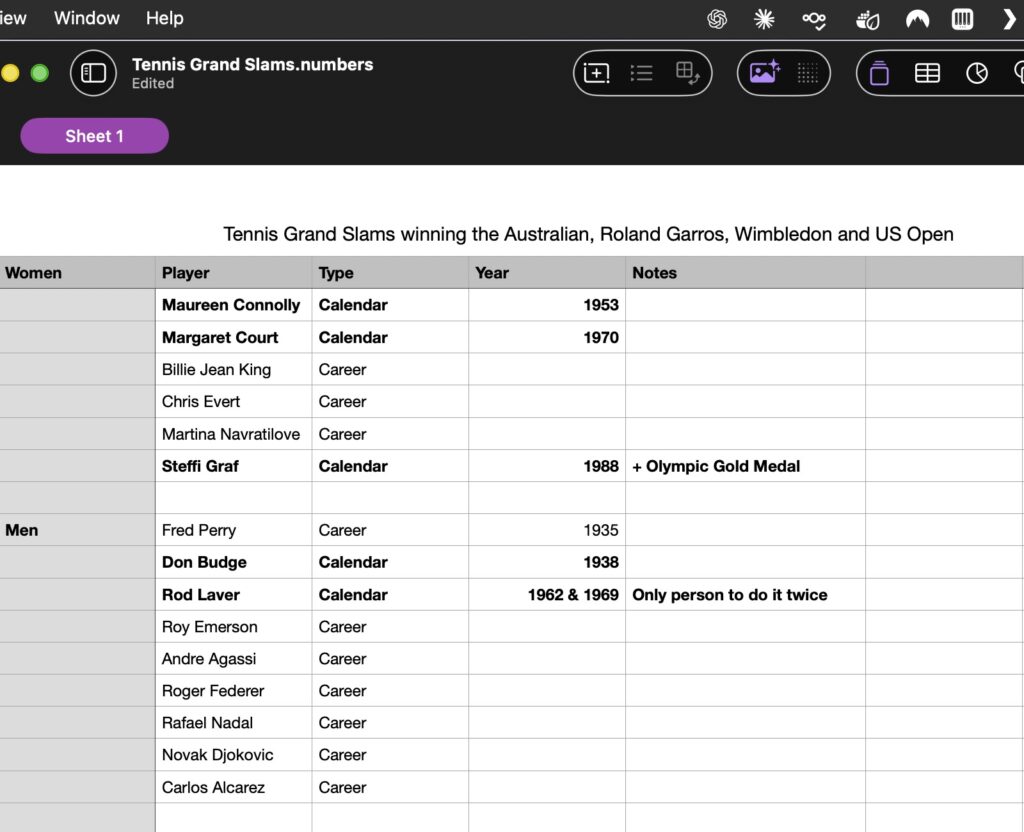Open ChatGPT from the menu bar
Screen dimensions: 1024x832
tap(717, 19)
